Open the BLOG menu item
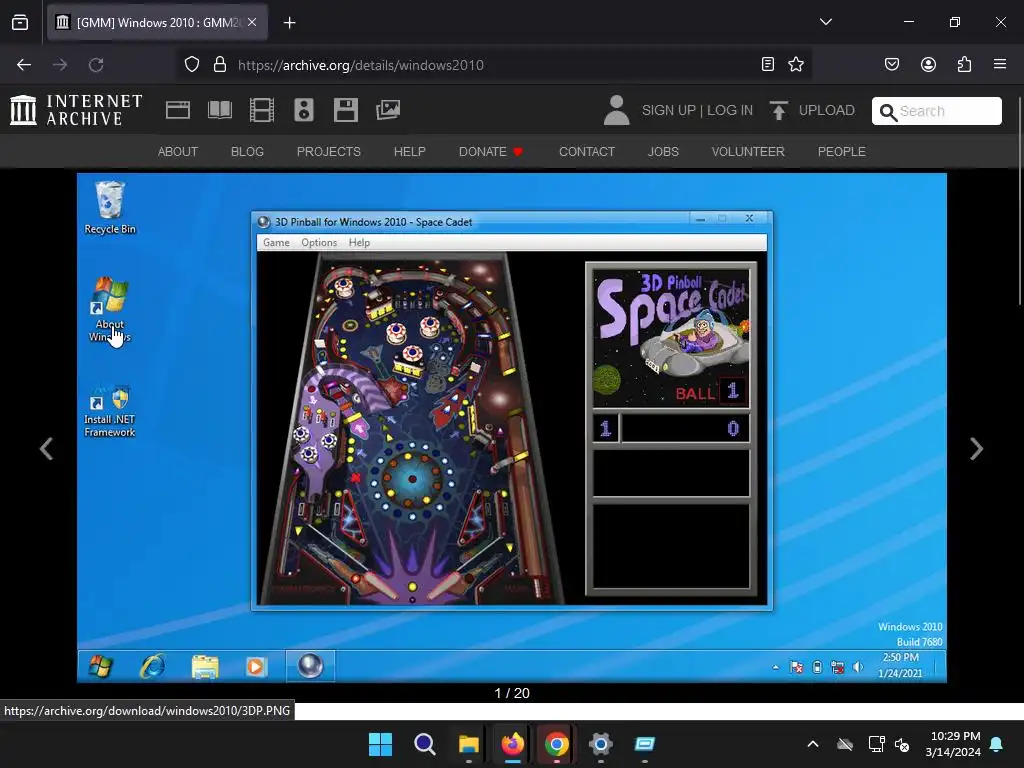 click(x=247, y=152)
